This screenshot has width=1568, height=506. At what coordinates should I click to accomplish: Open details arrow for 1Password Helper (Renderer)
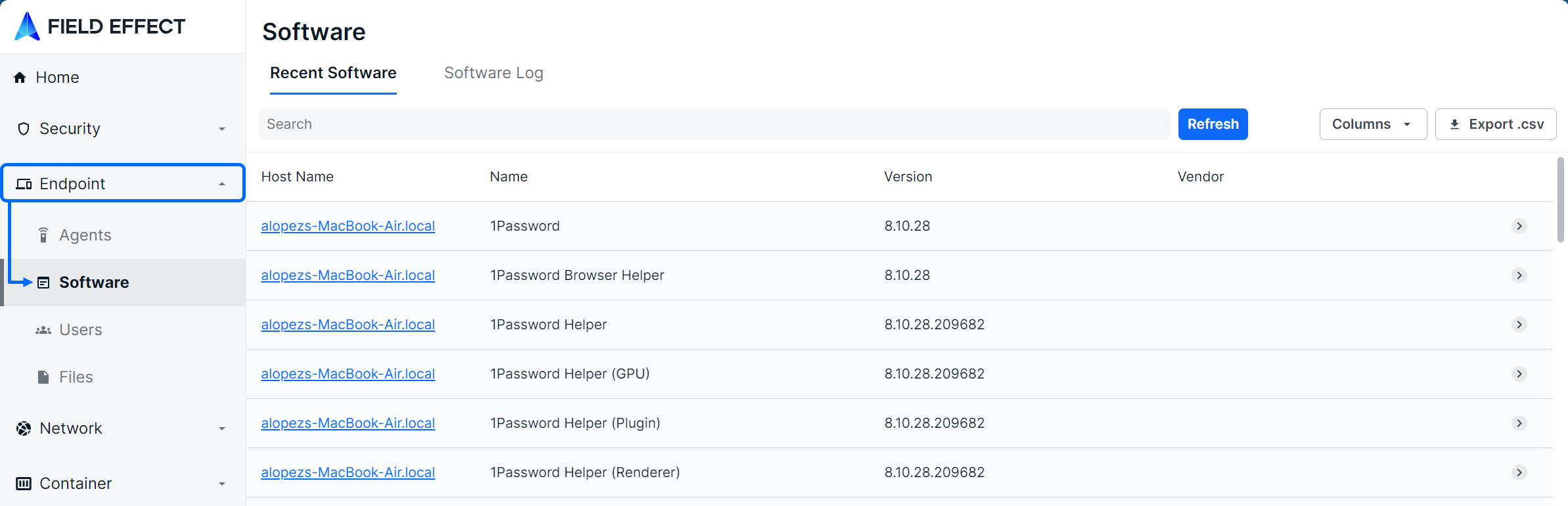click(x=1519, y=472)
